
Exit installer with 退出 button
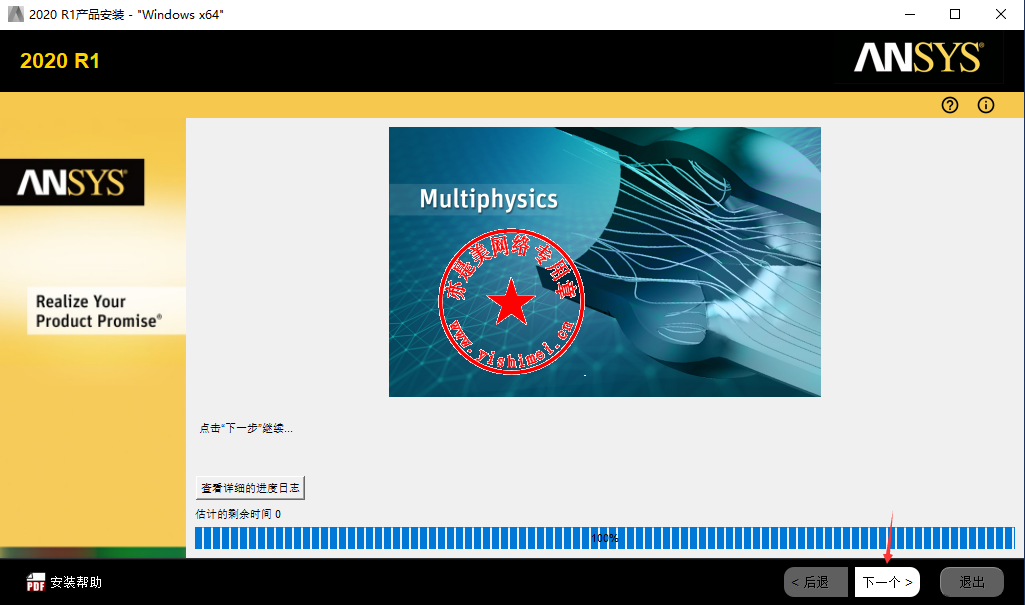point(971,581)
